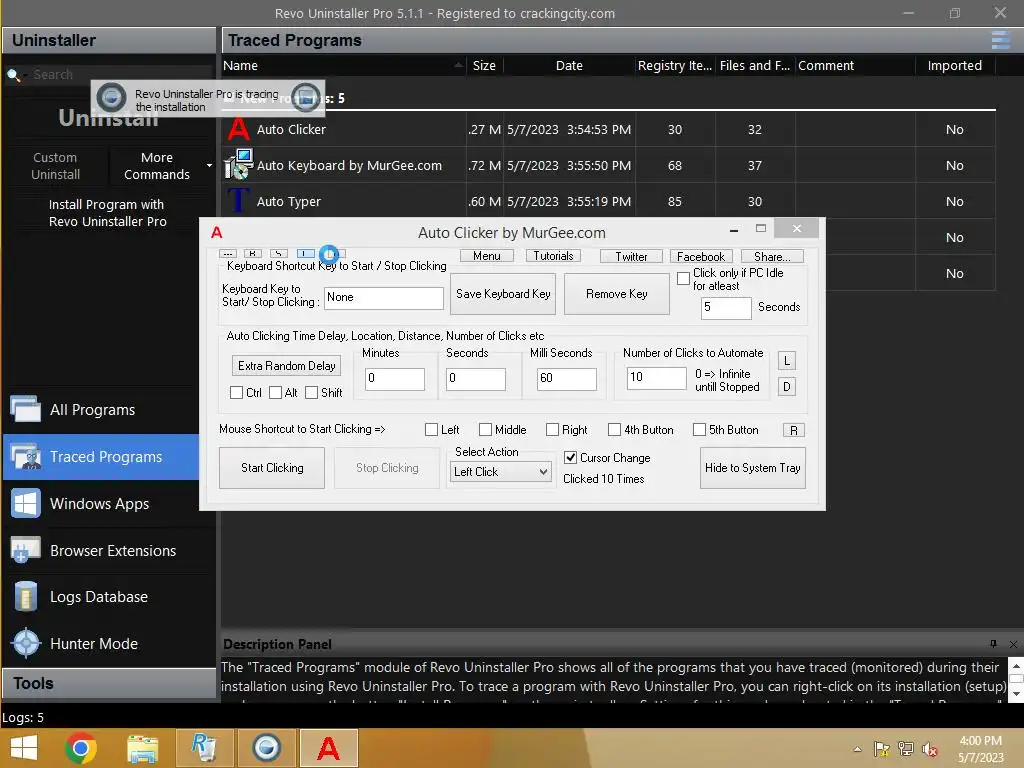Open the Windows Start button
The image size is (1024, 768).
(24, 748)
